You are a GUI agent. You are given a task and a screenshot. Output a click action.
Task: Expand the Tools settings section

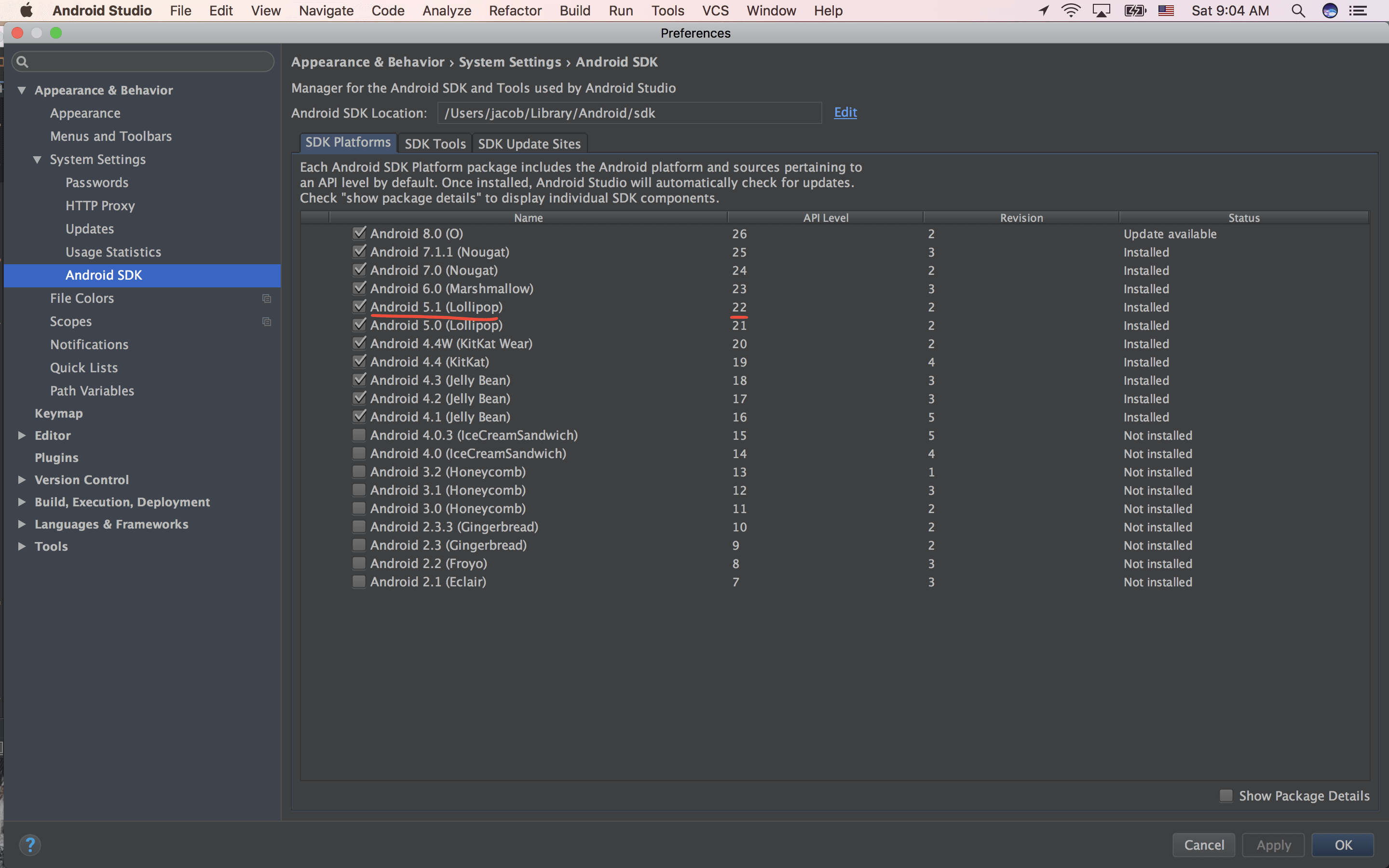click(x=22, y=546)
